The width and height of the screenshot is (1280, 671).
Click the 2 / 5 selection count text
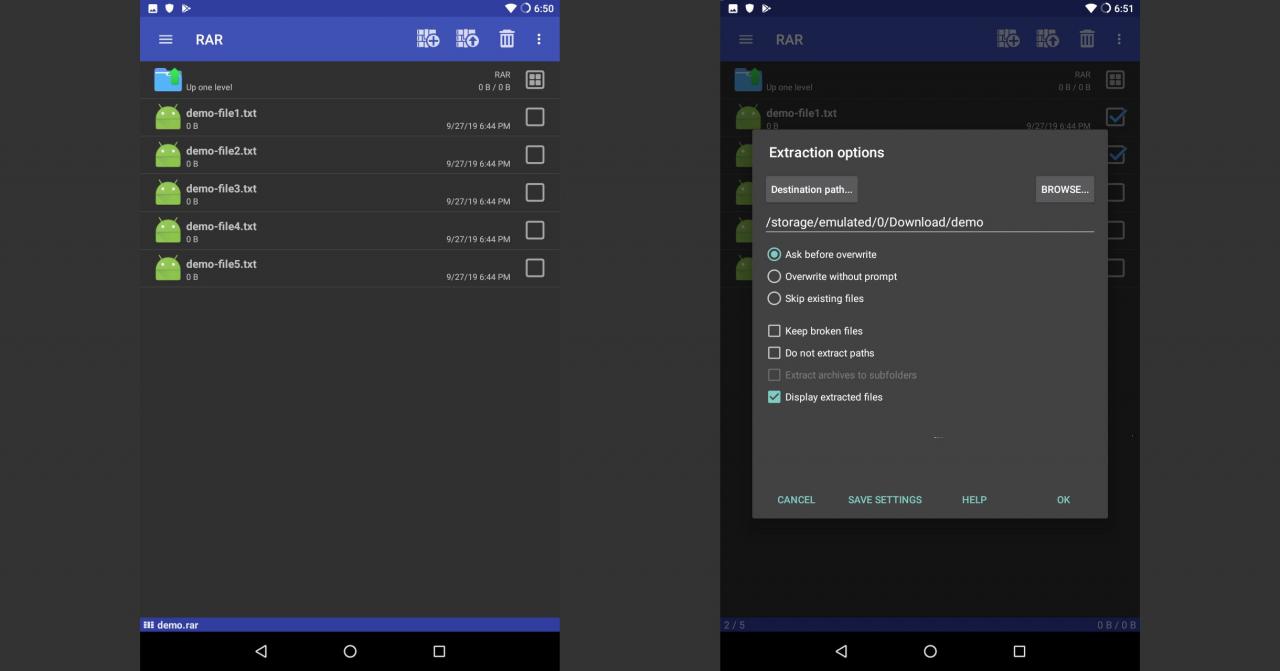[x=734, y=625]
